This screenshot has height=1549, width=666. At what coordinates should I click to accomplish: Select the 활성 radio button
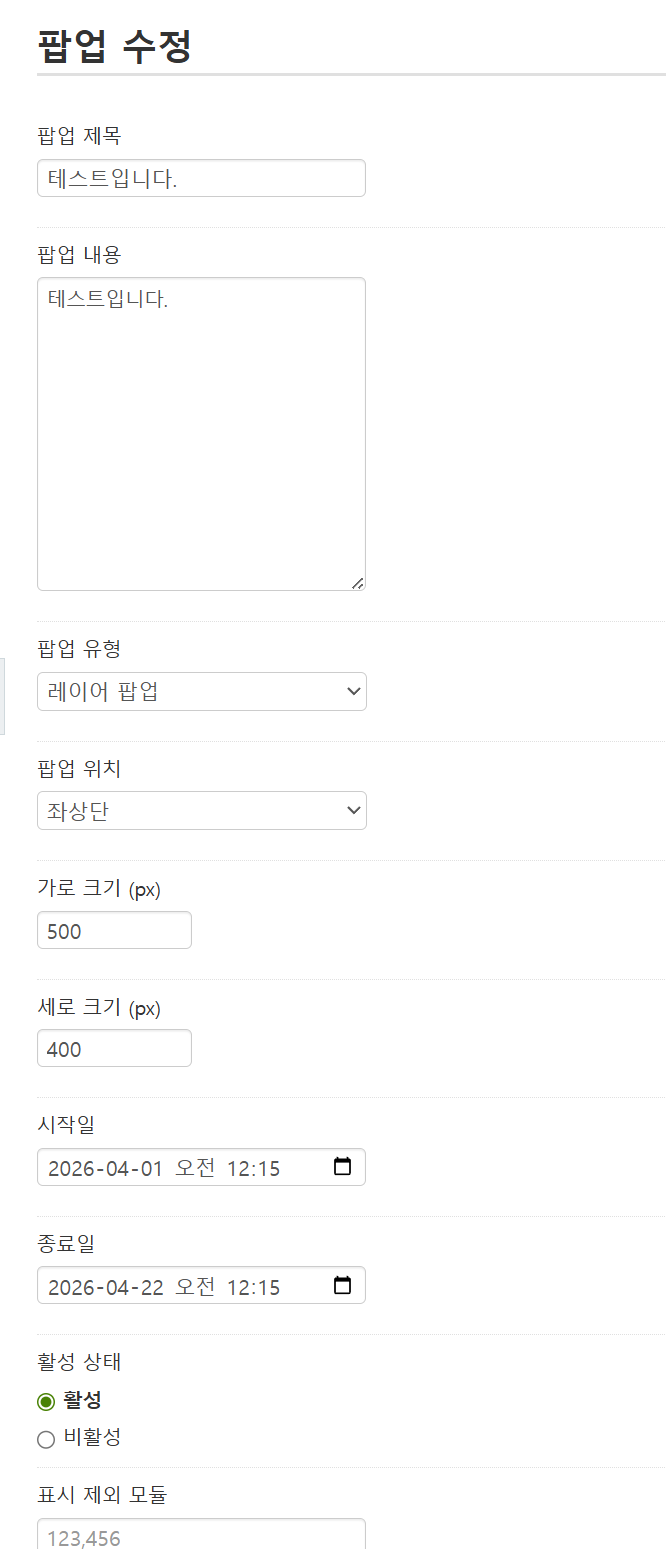click(x=45, y=1402)
